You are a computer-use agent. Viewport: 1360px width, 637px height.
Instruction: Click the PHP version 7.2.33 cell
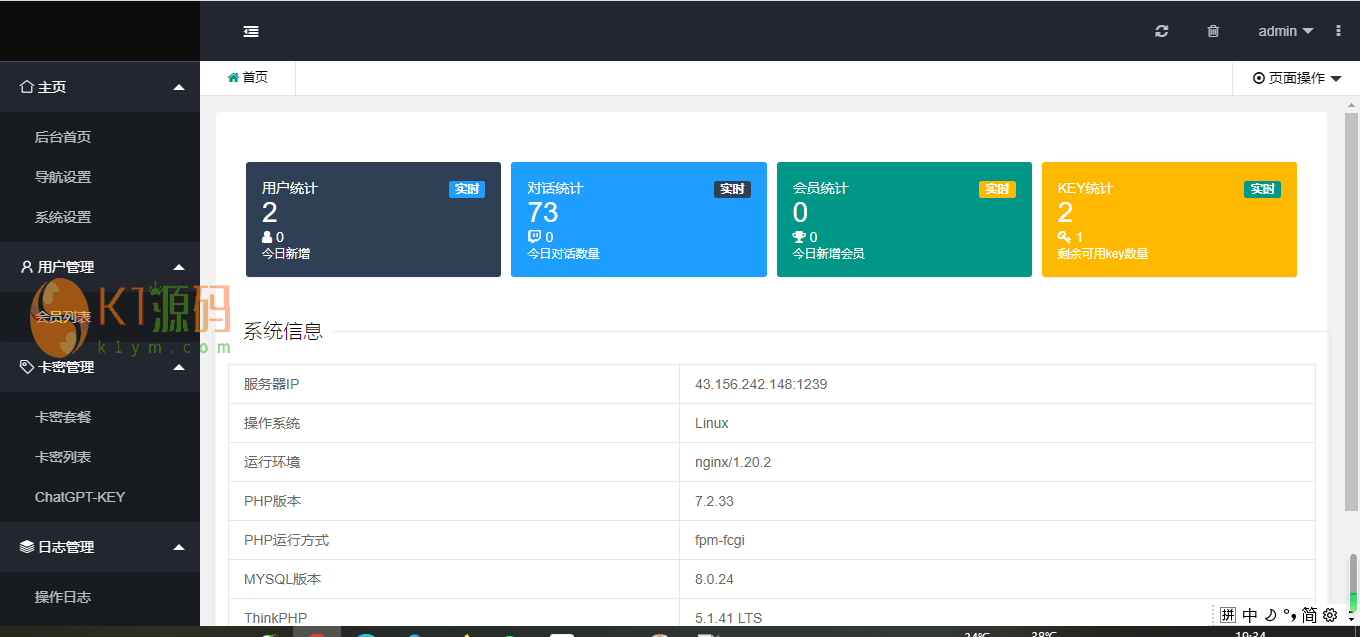point(997,501)
